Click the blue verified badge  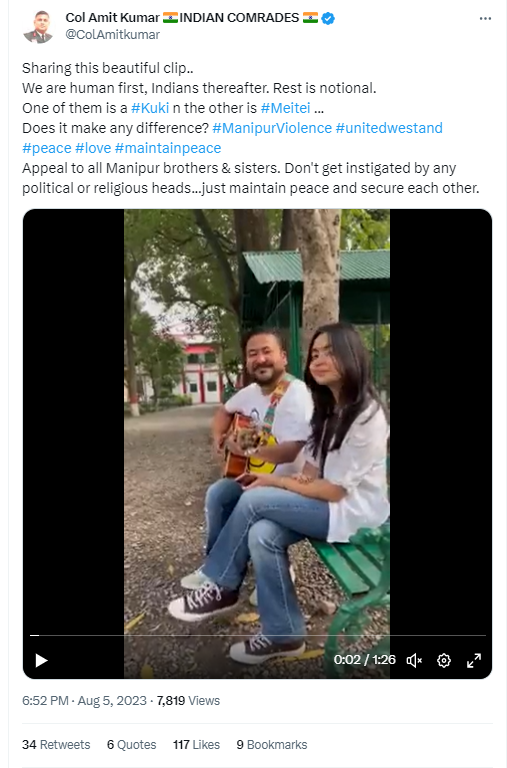pyautogui.click(x=329, y=19)
